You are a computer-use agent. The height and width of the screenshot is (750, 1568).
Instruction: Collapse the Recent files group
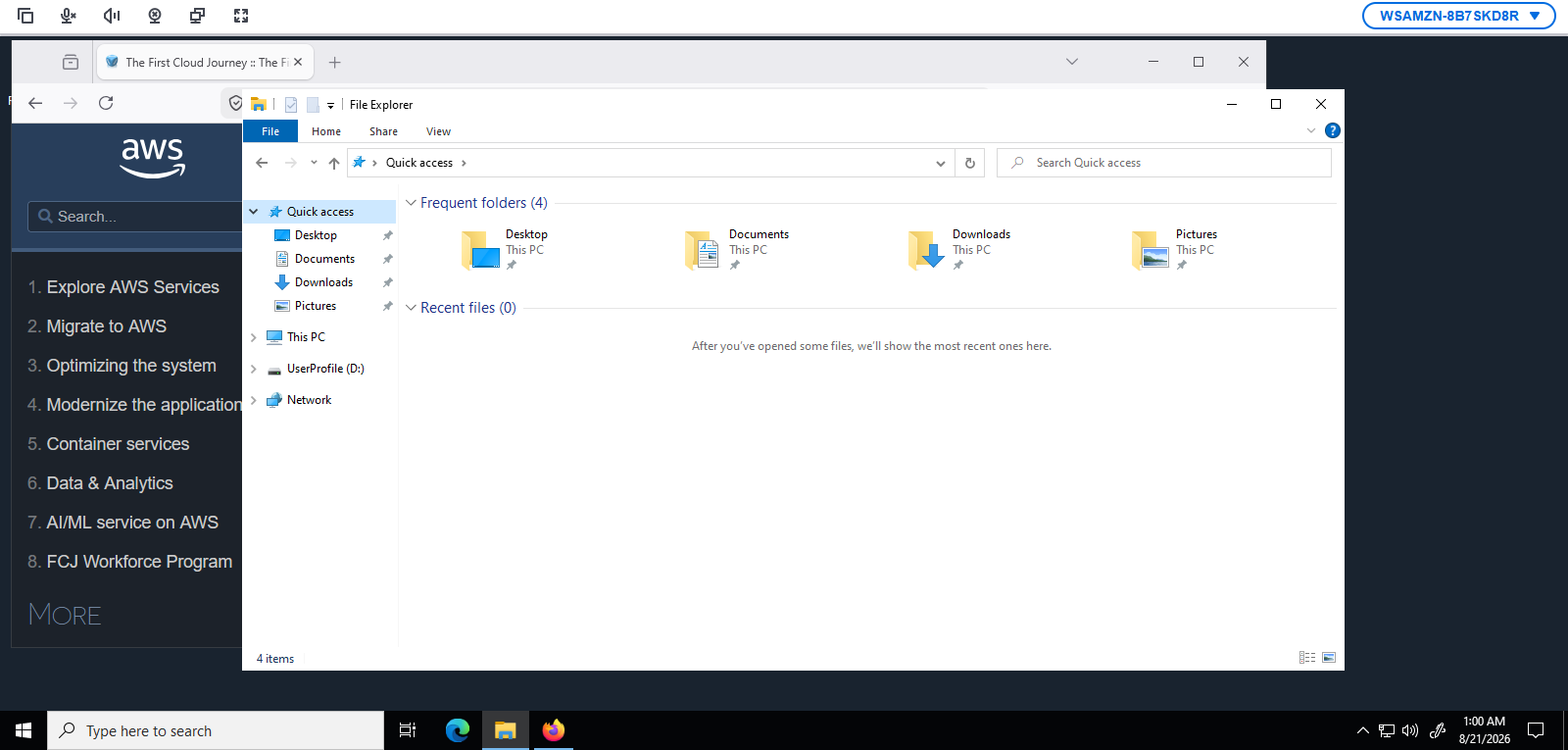(411, 308)
